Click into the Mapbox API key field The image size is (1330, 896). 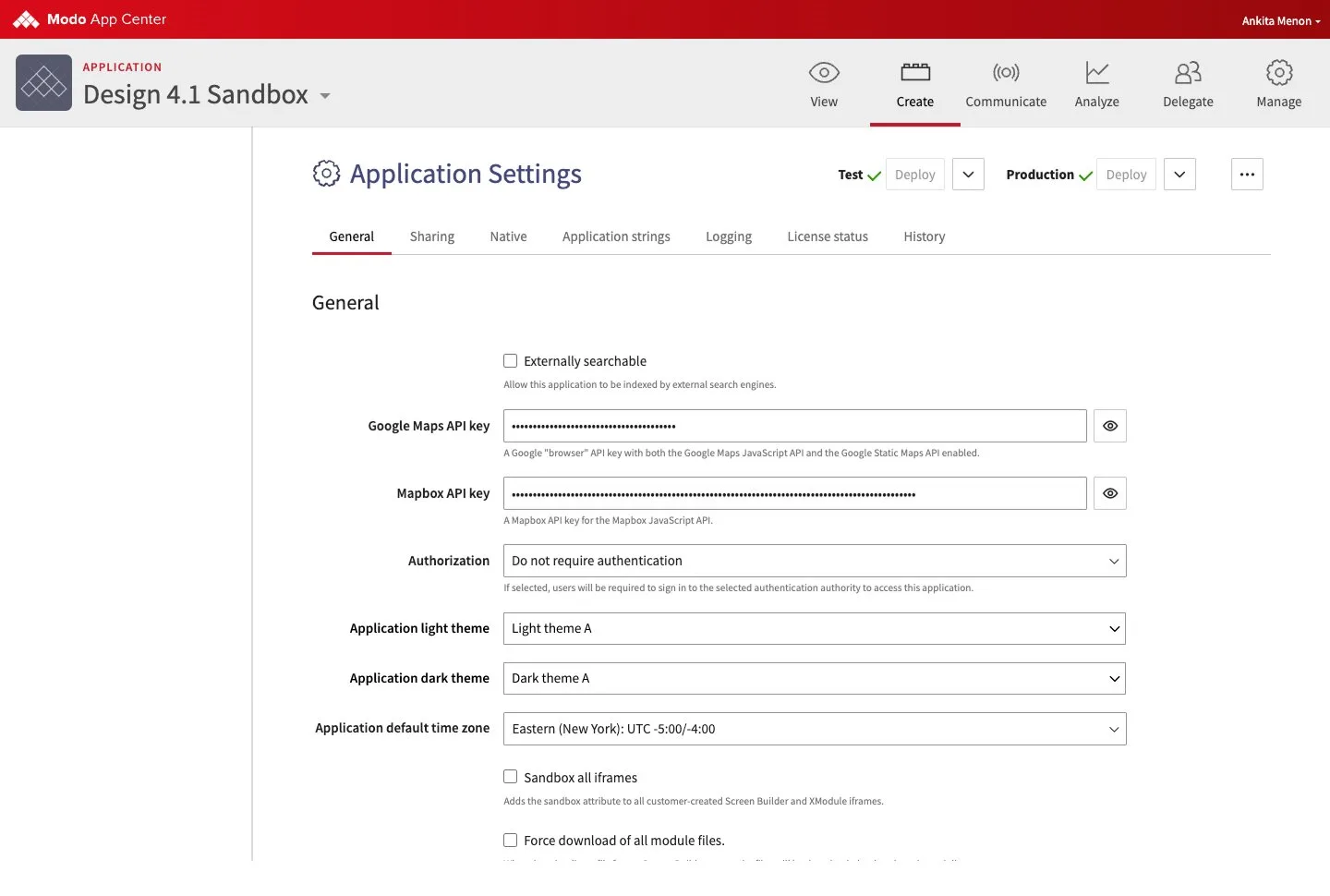(795, 493)
